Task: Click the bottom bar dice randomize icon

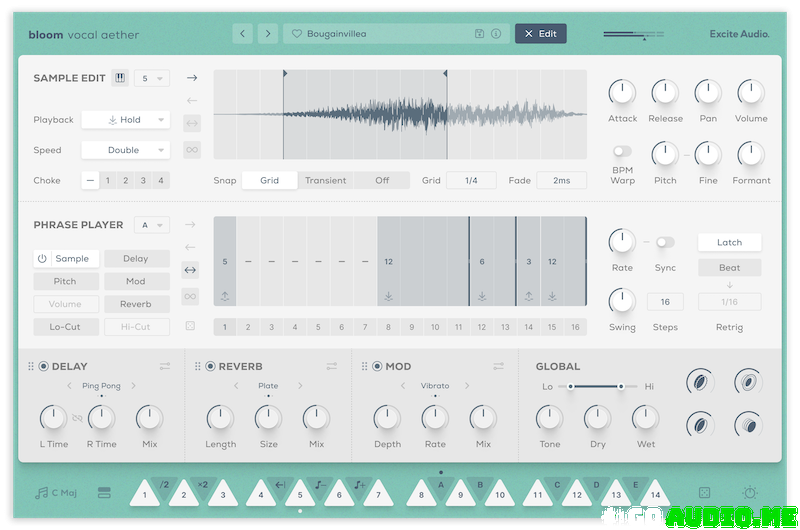Action: click(x=704, y=493)
